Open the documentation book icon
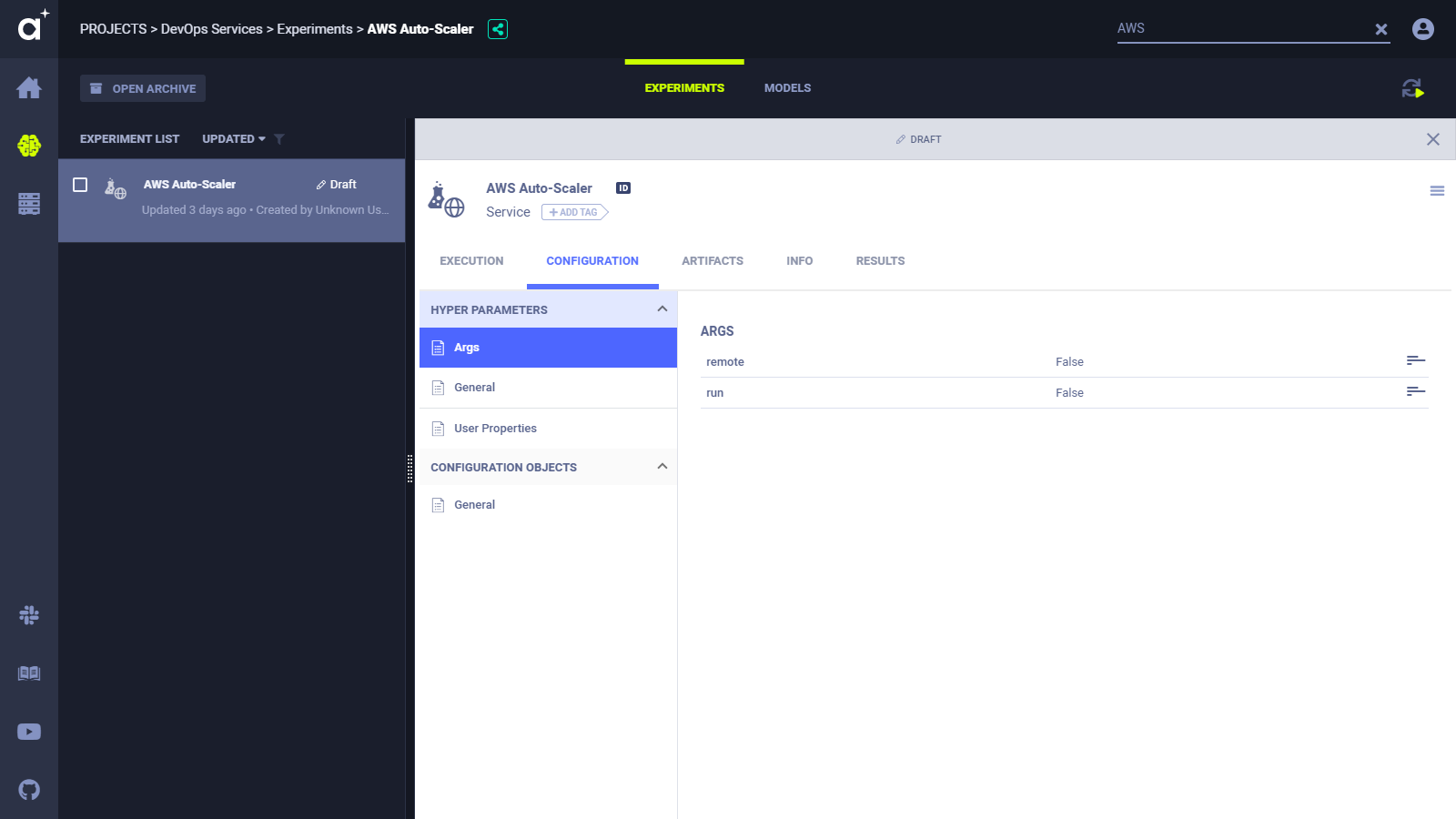Image resolution: width=1456 pixels, height=819 pixels. [x=29, y=673]
